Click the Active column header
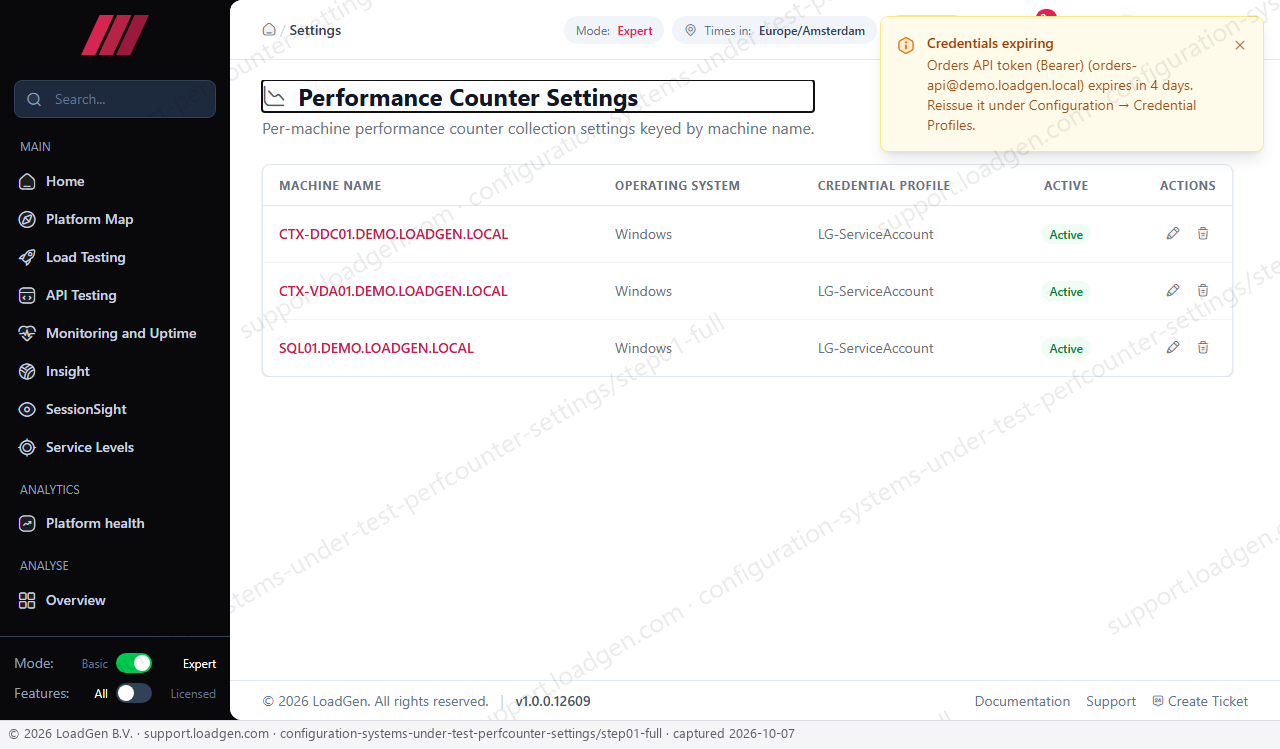 (x=1066, y=185)
